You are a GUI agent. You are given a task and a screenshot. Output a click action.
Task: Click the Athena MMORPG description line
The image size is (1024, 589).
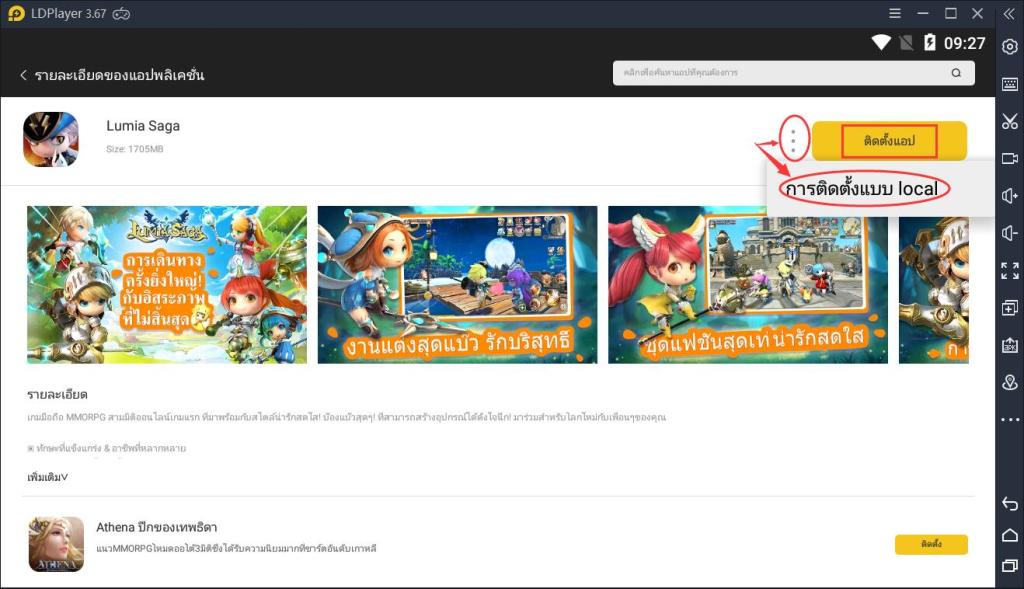click(236, 549)
